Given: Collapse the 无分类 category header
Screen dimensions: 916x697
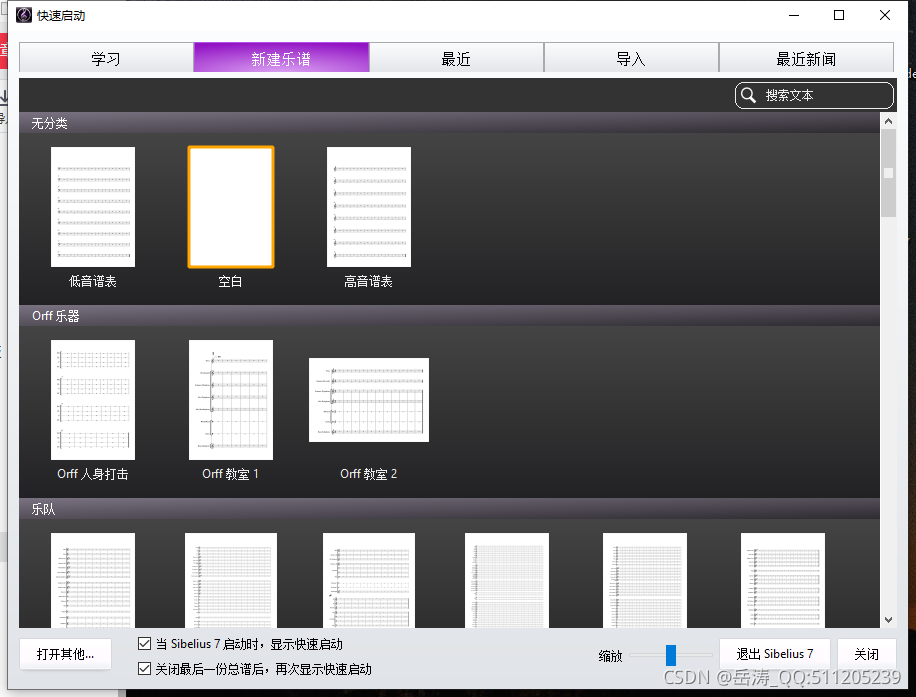Looking at the screenshot, I should tap(449, 123).
